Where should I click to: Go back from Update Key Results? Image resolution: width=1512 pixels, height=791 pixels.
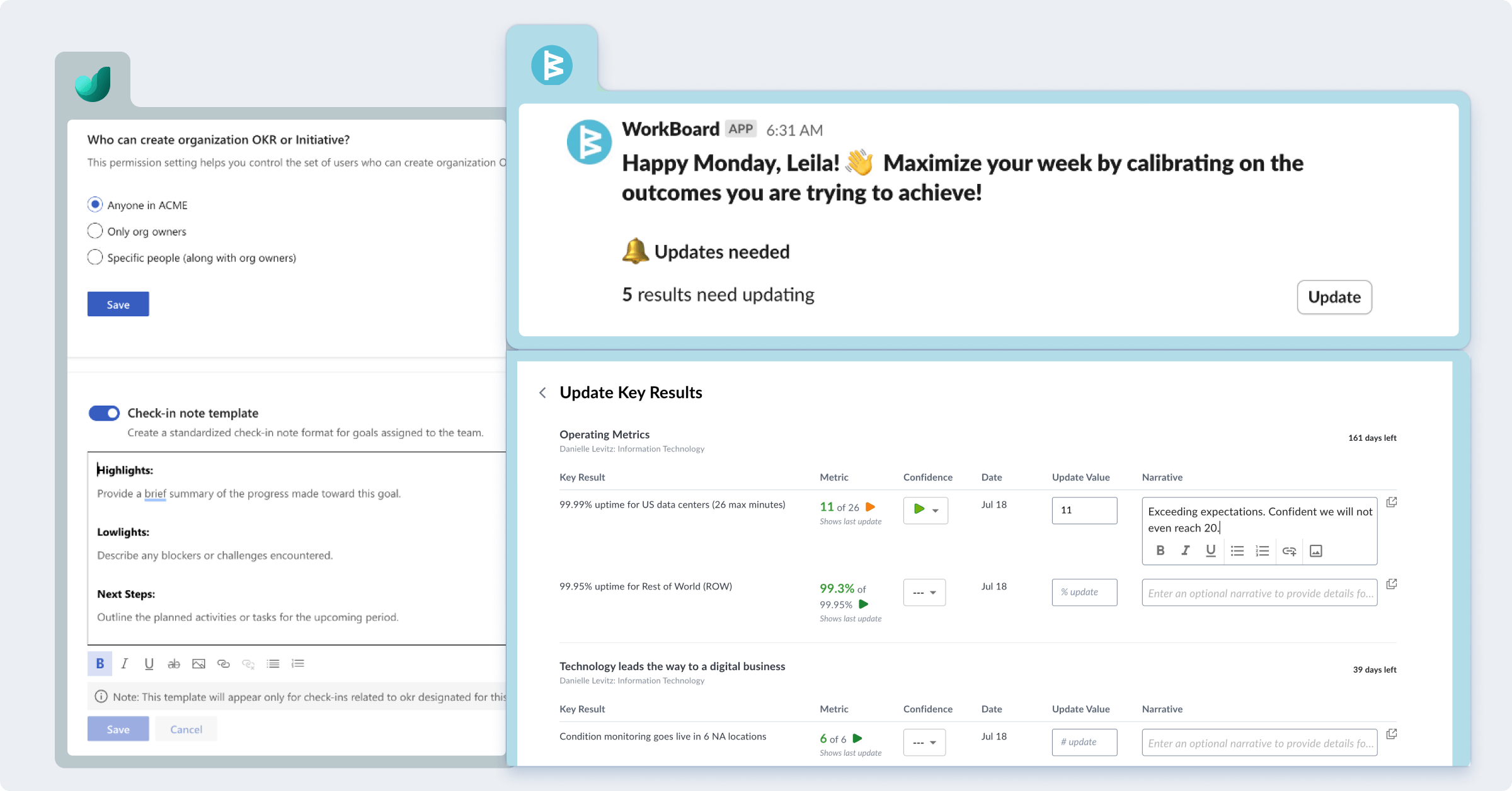(x=542, y=392)
